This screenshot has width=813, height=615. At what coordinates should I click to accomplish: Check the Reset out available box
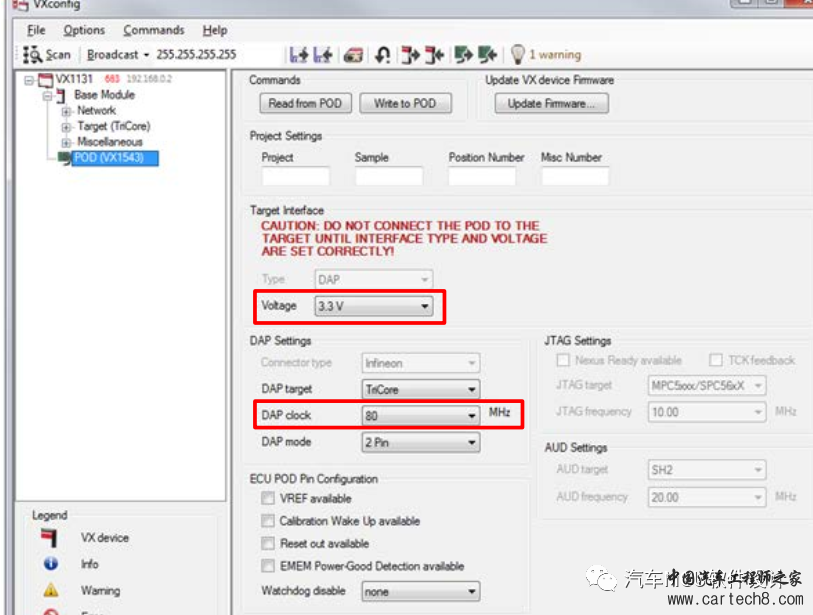click(268, 543)
